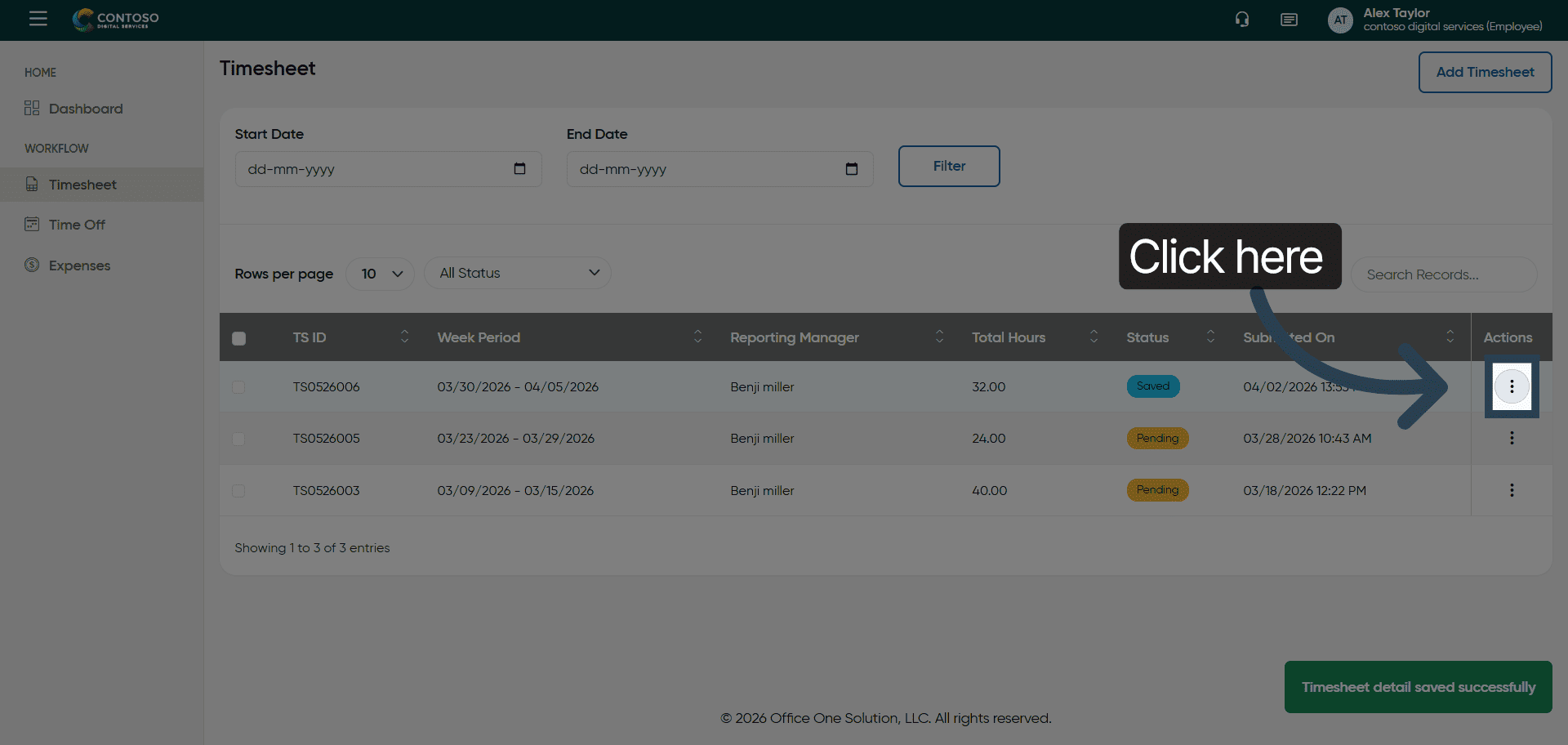Open actions menu for TS0526005
Viewport: 1568px width, 745px height.
(1512, 439)
